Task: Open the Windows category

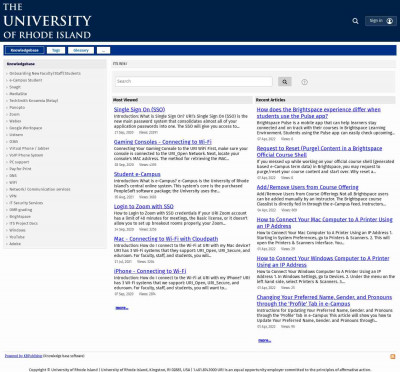Action: (17, 230)
